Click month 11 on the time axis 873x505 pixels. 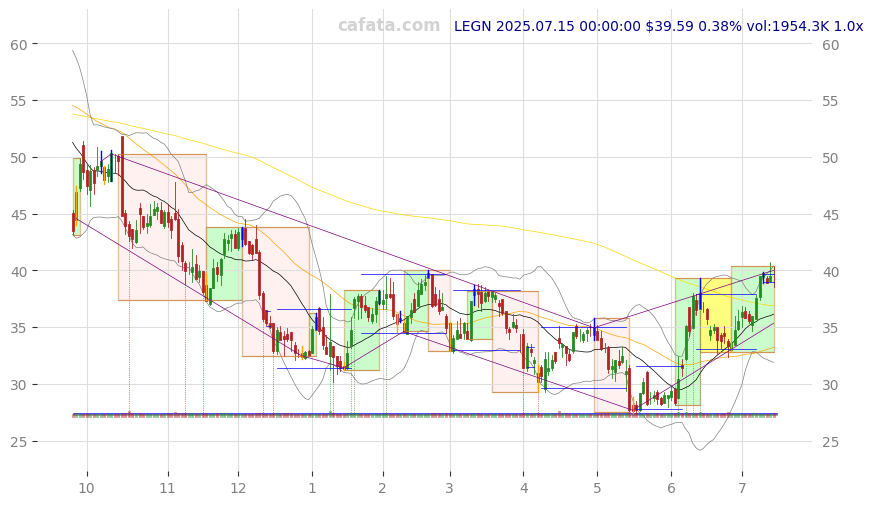point(168,489)
